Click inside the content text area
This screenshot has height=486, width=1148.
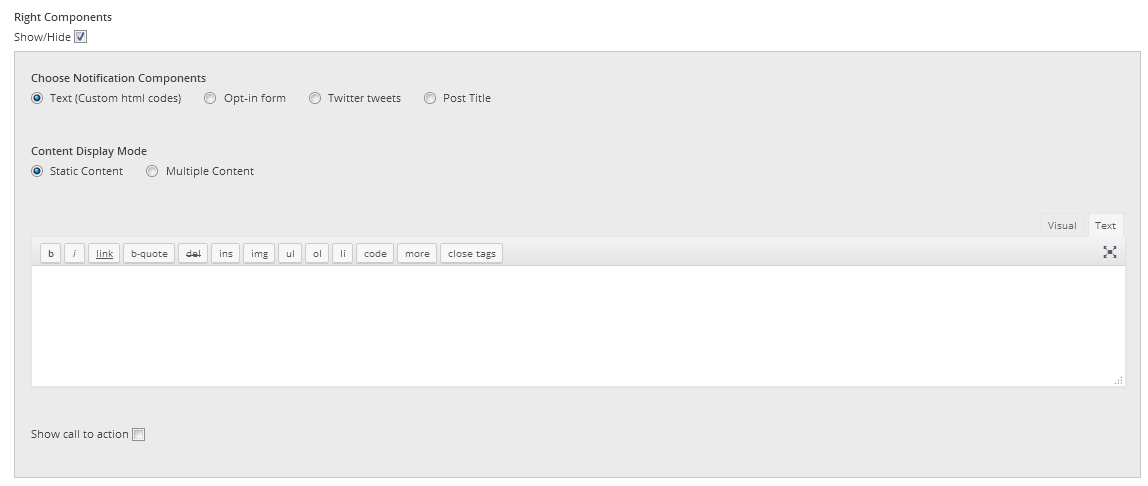(578, 326)
